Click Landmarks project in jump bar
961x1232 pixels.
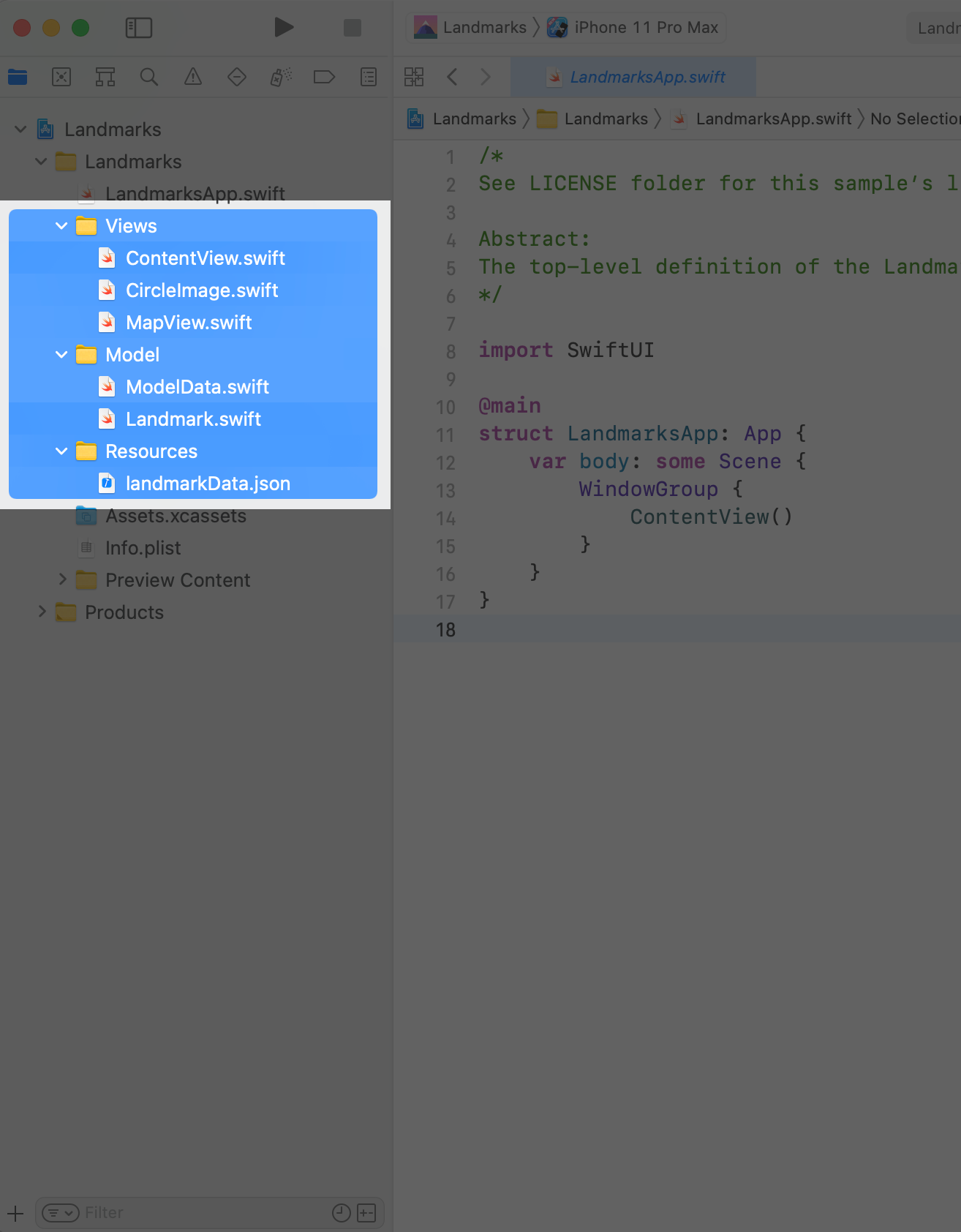[x=462, y=119]
